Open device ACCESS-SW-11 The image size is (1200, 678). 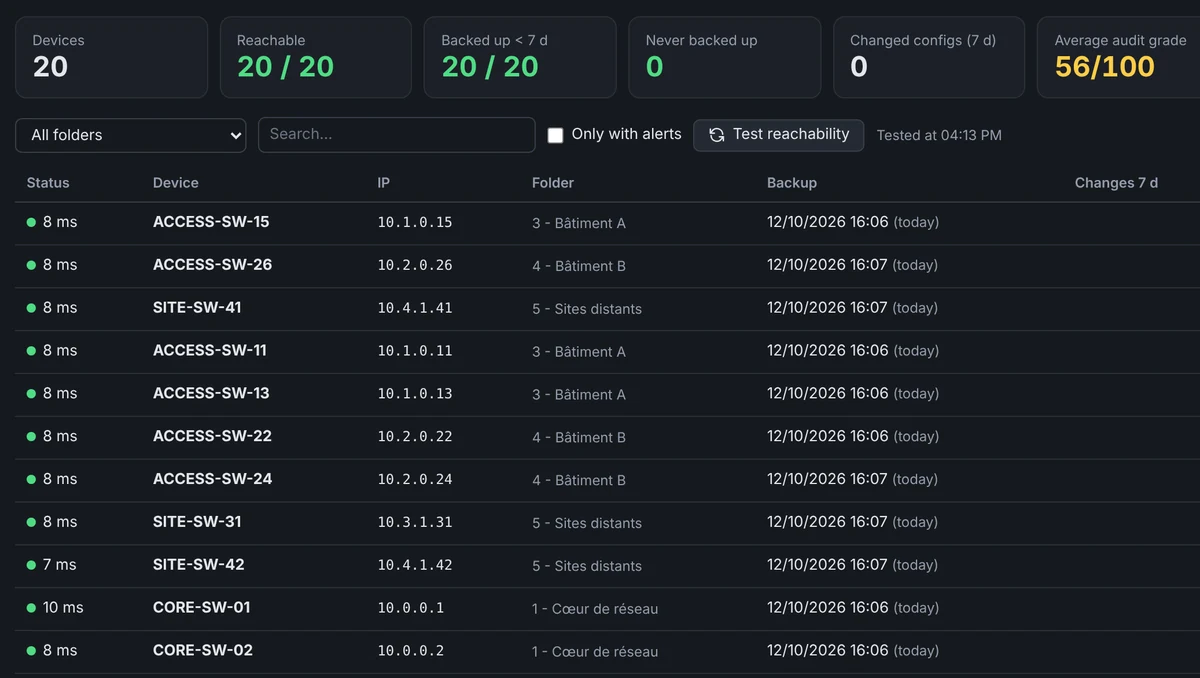[210, 351]
